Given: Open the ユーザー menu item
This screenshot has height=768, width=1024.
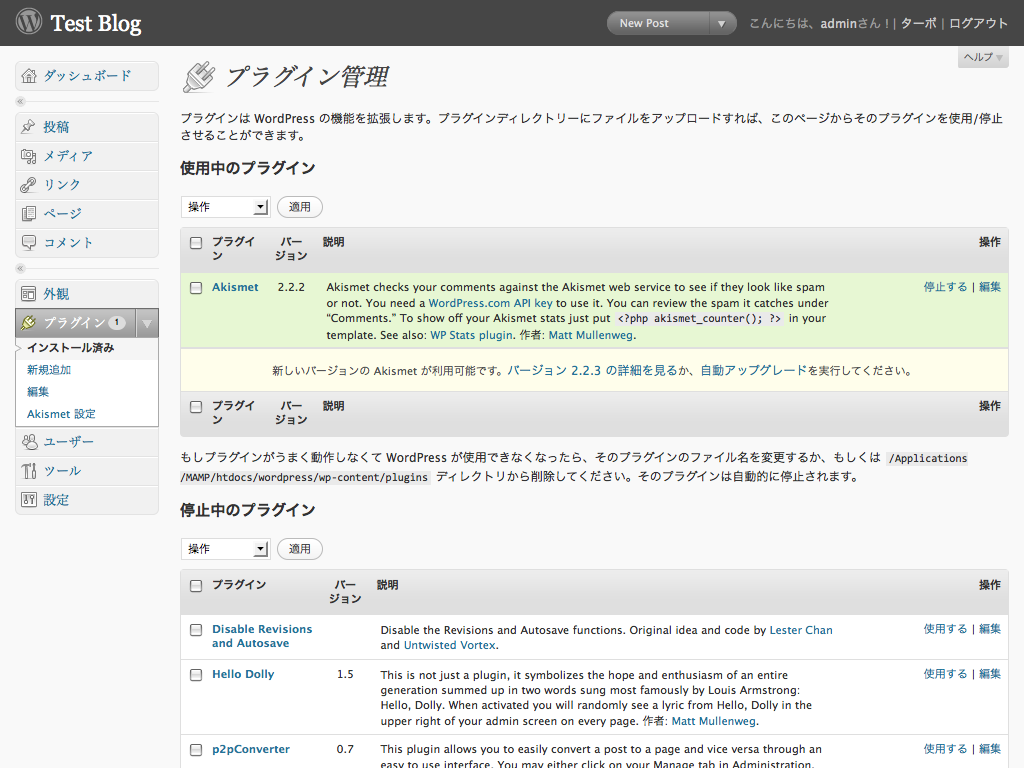Looking at the screenshot, I should 87,442.
